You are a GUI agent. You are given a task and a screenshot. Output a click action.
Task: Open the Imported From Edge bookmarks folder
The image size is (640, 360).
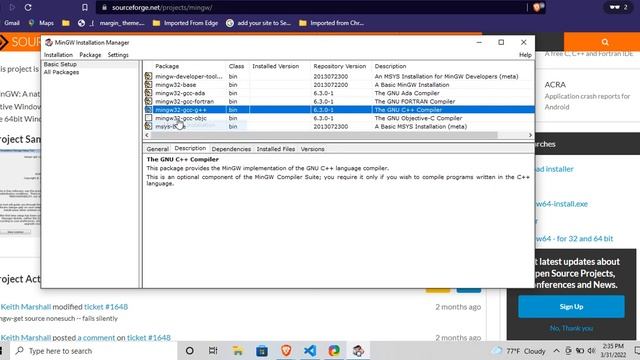(185, 23)
